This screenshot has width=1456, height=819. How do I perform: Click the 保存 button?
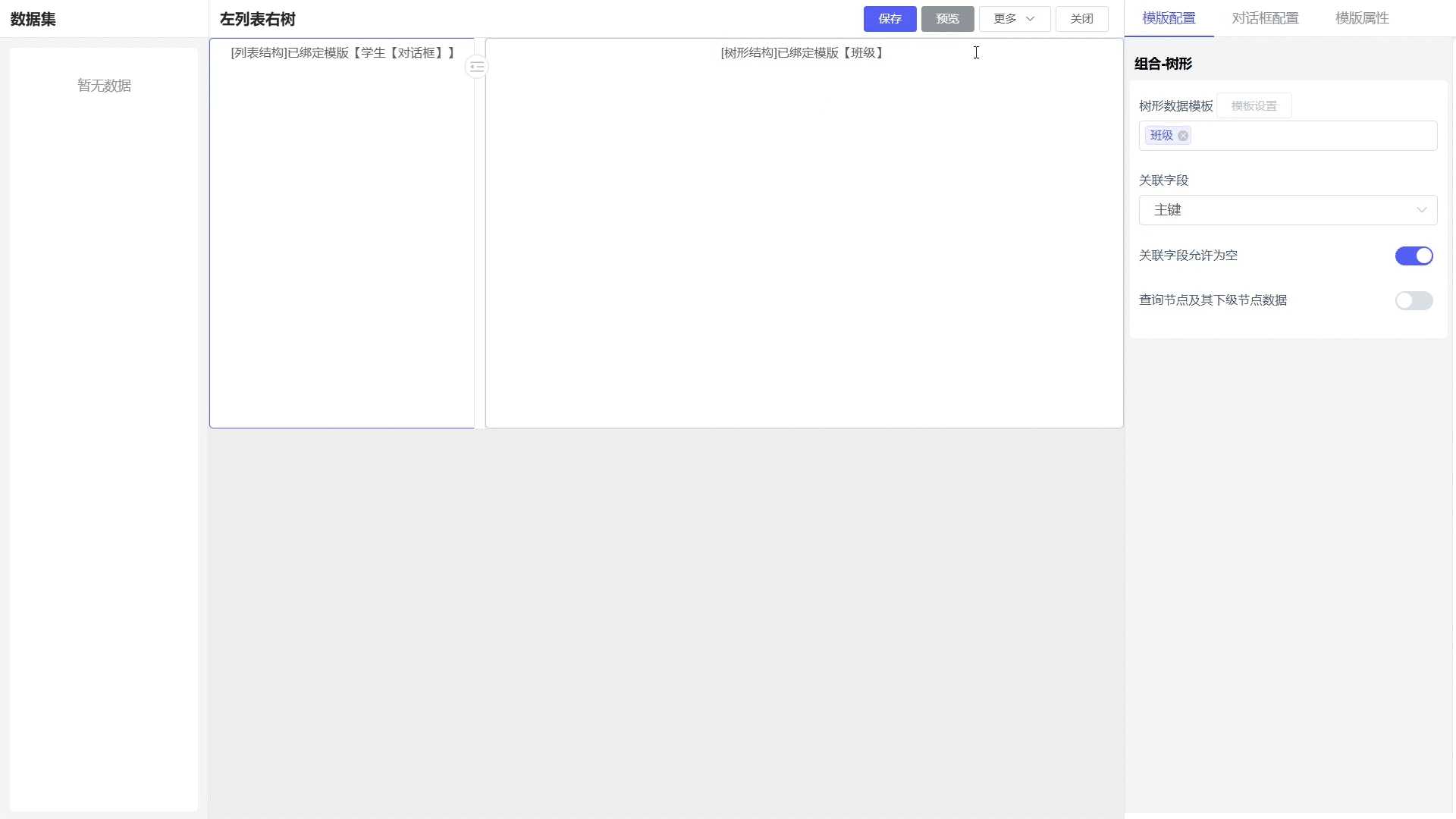tap(890, 19)
